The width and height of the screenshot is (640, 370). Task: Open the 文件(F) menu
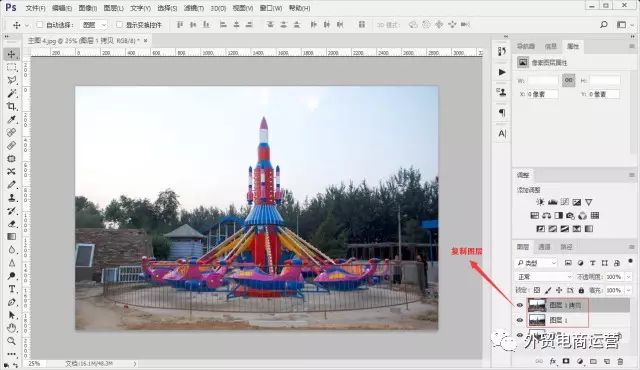coord(35,8)
